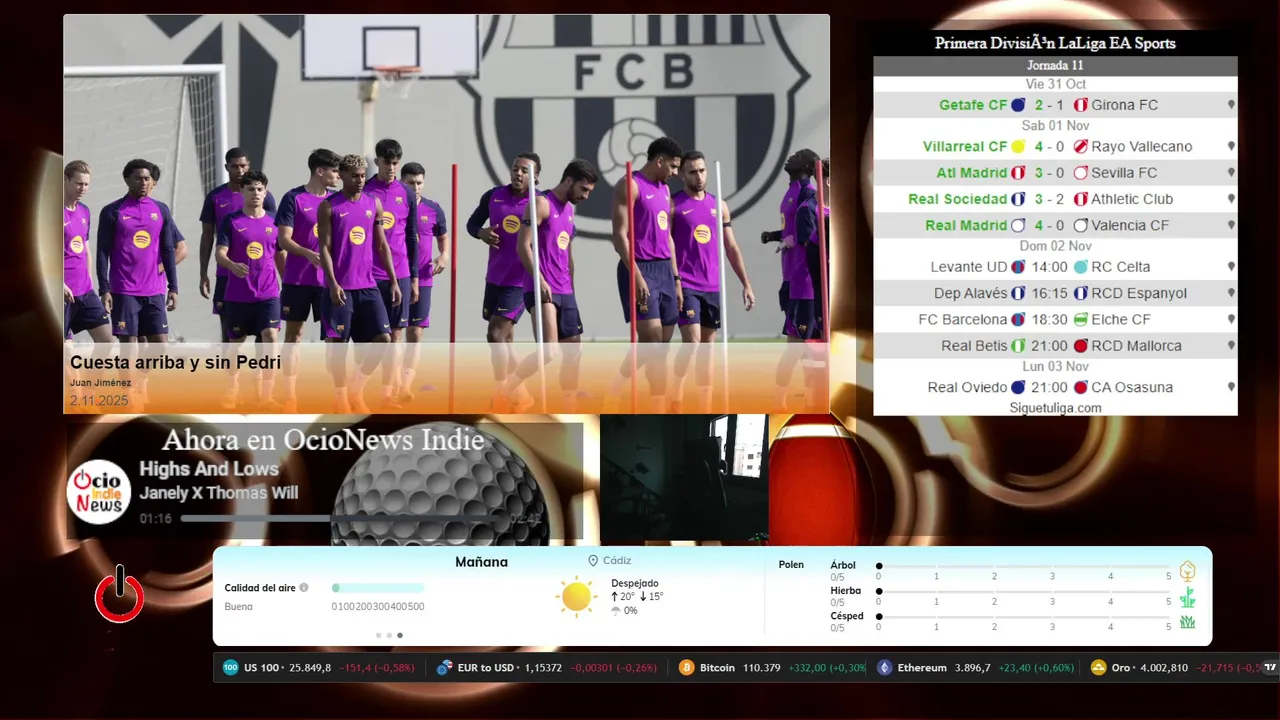This screenshot has width=1280, height=720.
Task: Open the Siguetuliga.com link
Action: tap(1055, 408)
